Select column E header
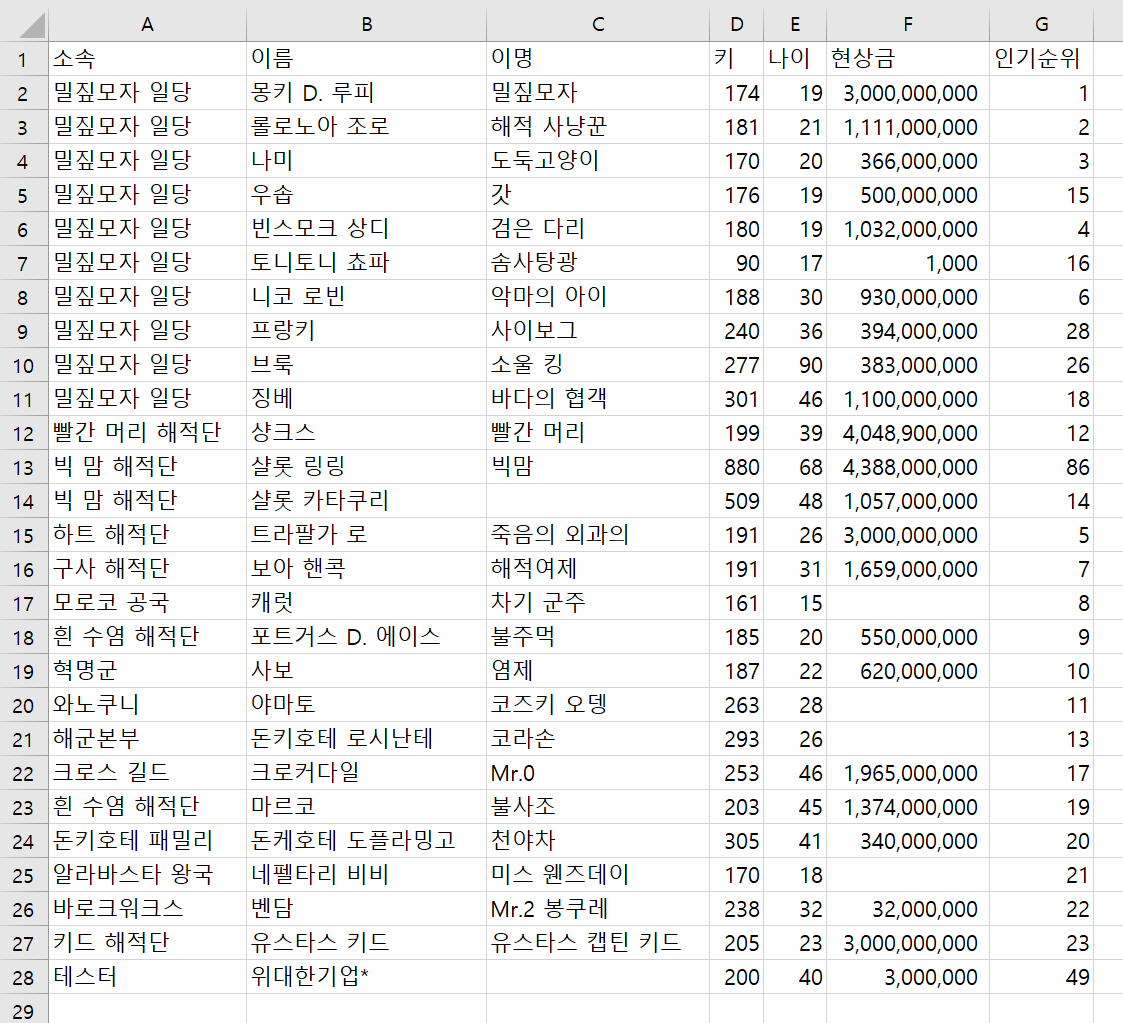 795,24
